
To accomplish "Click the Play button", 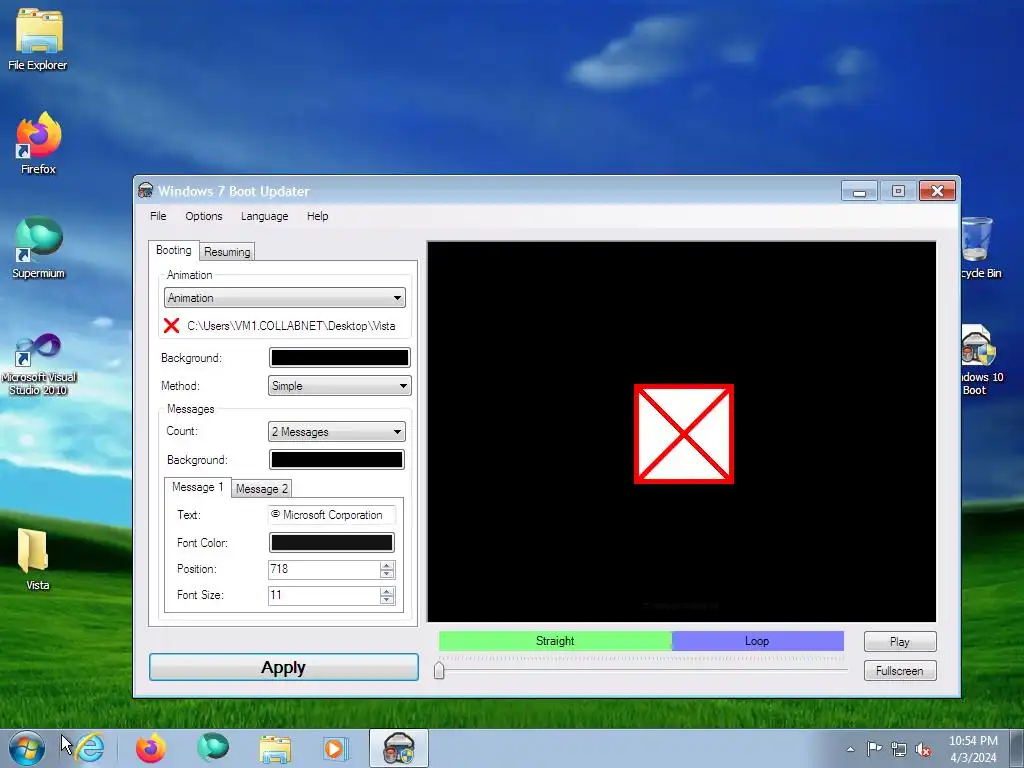I will (x=899, y=642).
